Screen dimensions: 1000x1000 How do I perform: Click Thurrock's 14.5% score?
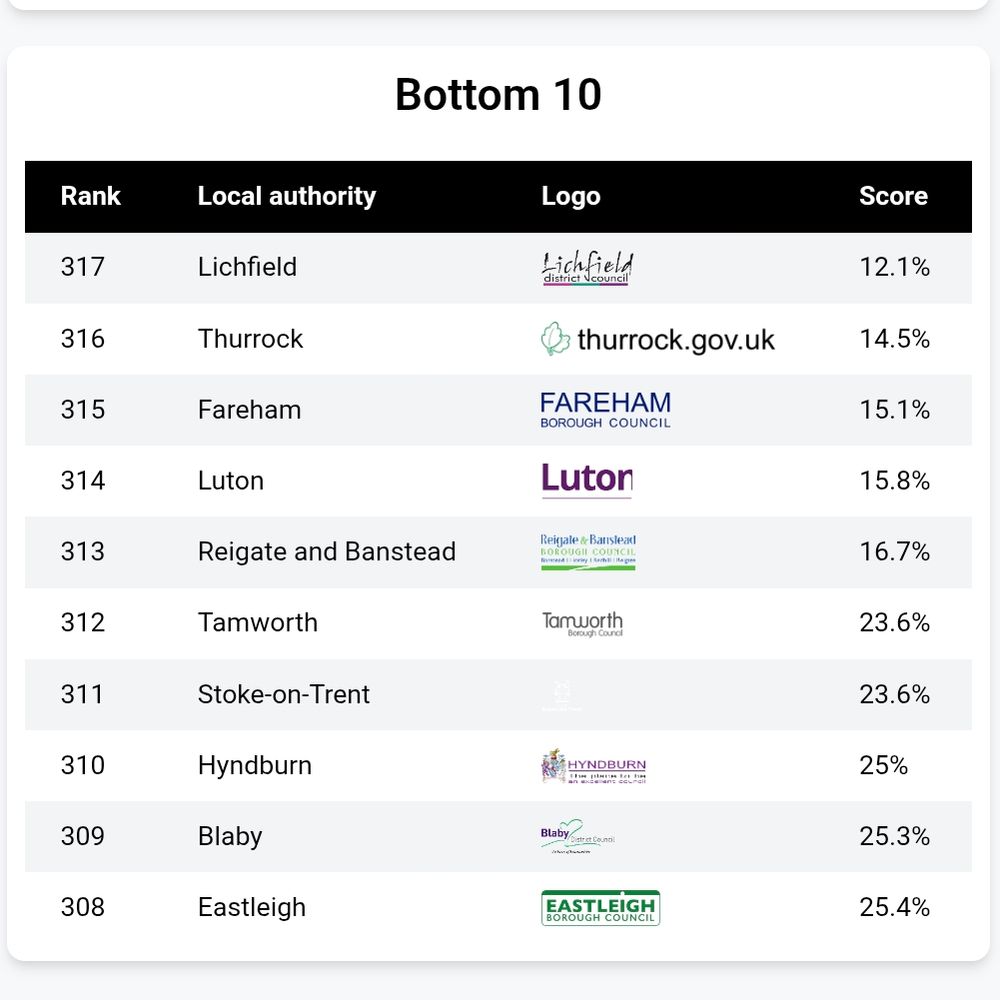coord(894,339)
